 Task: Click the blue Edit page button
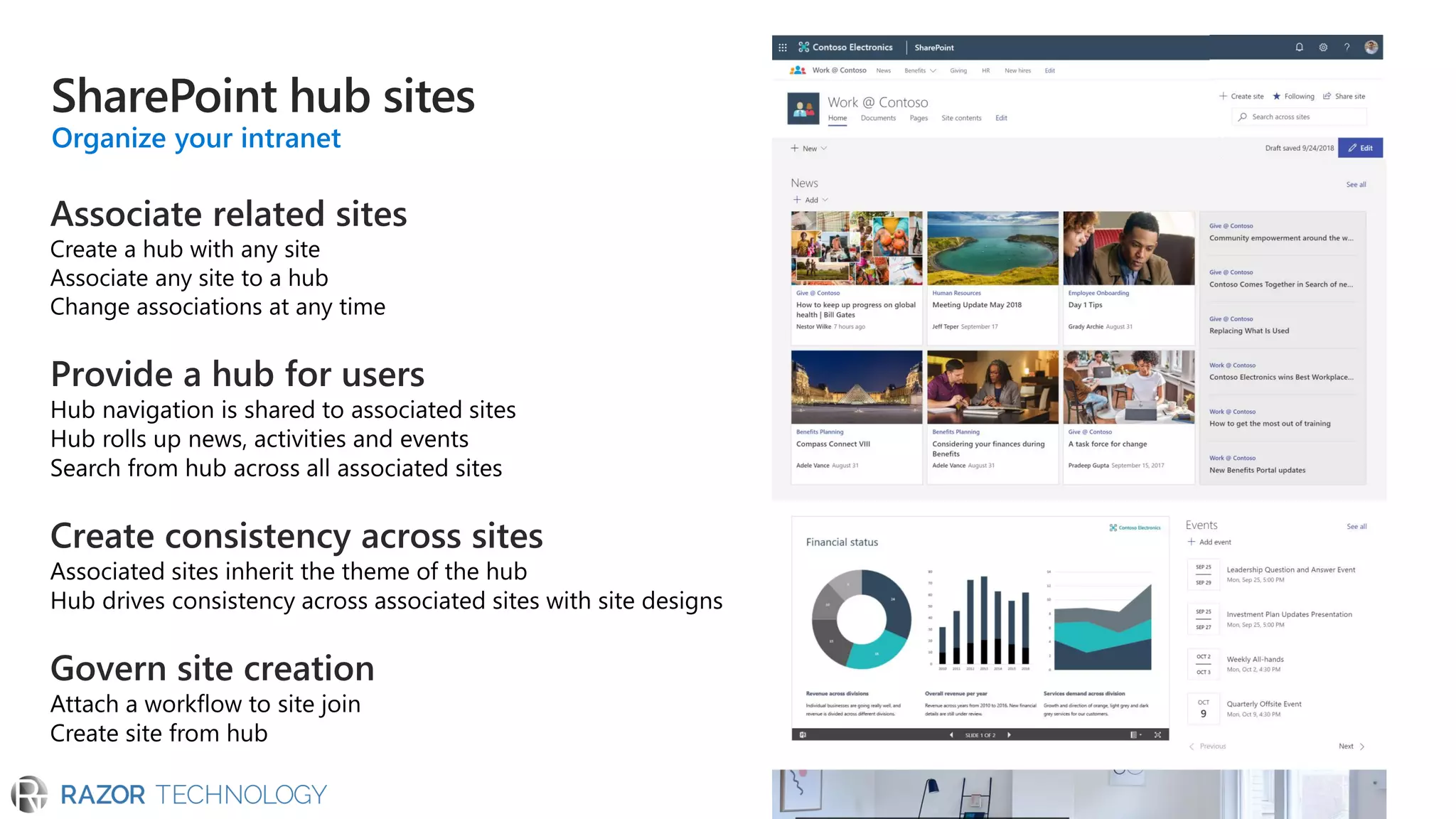[1360, 148]
